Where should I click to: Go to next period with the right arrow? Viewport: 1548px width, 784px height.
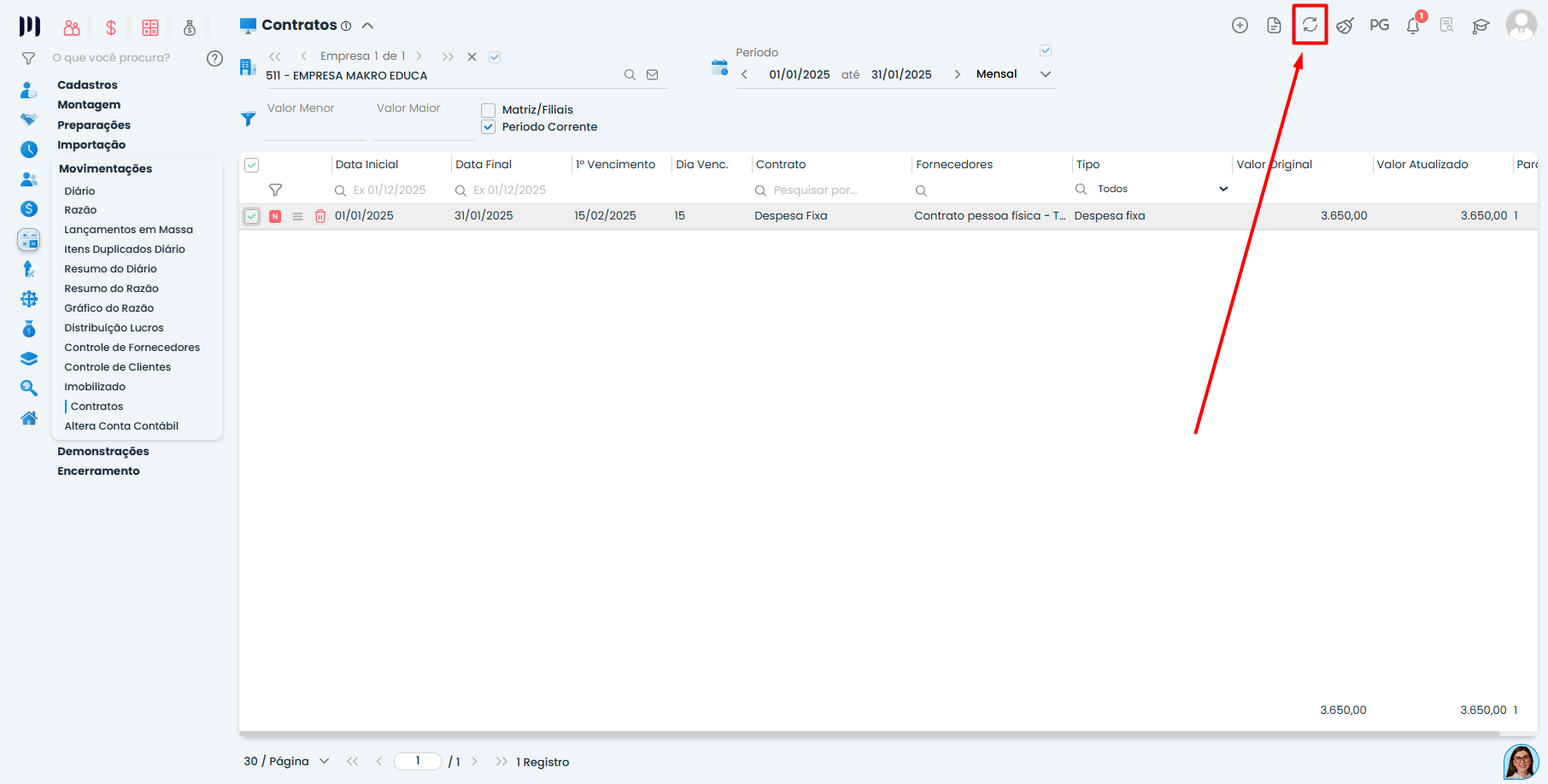coord(957,74)
